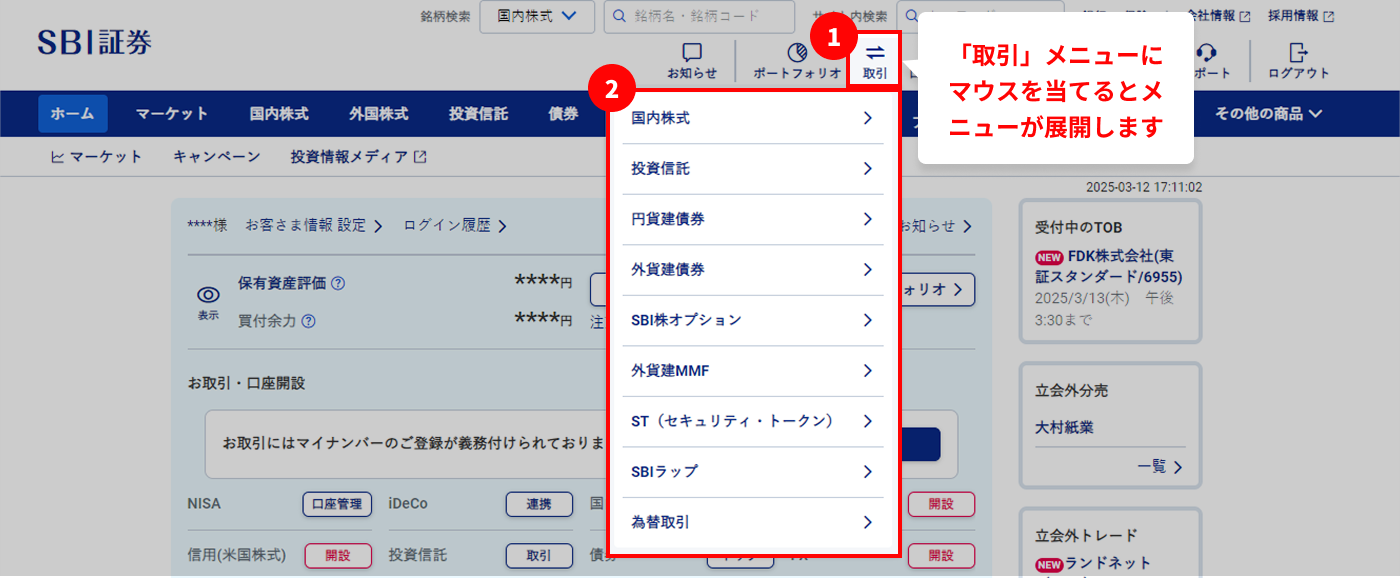Click the 採用情報 external link
The width and height of the screenshot is (1400, 578).
click(1301, 16)
